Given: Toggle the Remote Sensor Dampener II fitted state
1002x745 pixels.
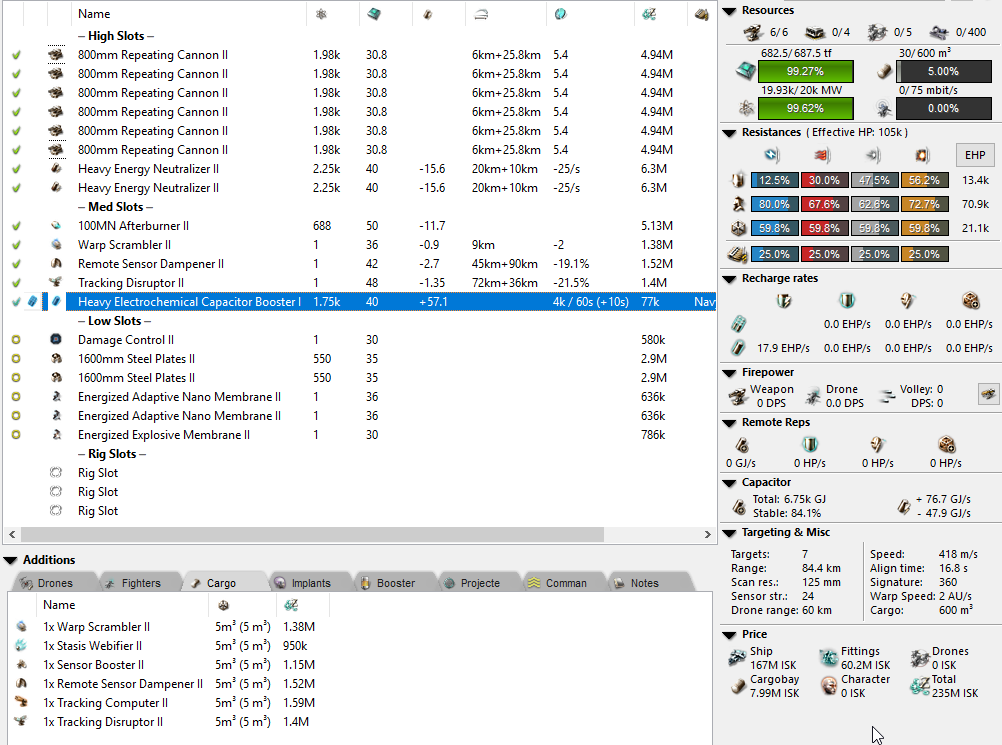Looking at the screenshot, I should click(16, 264).
